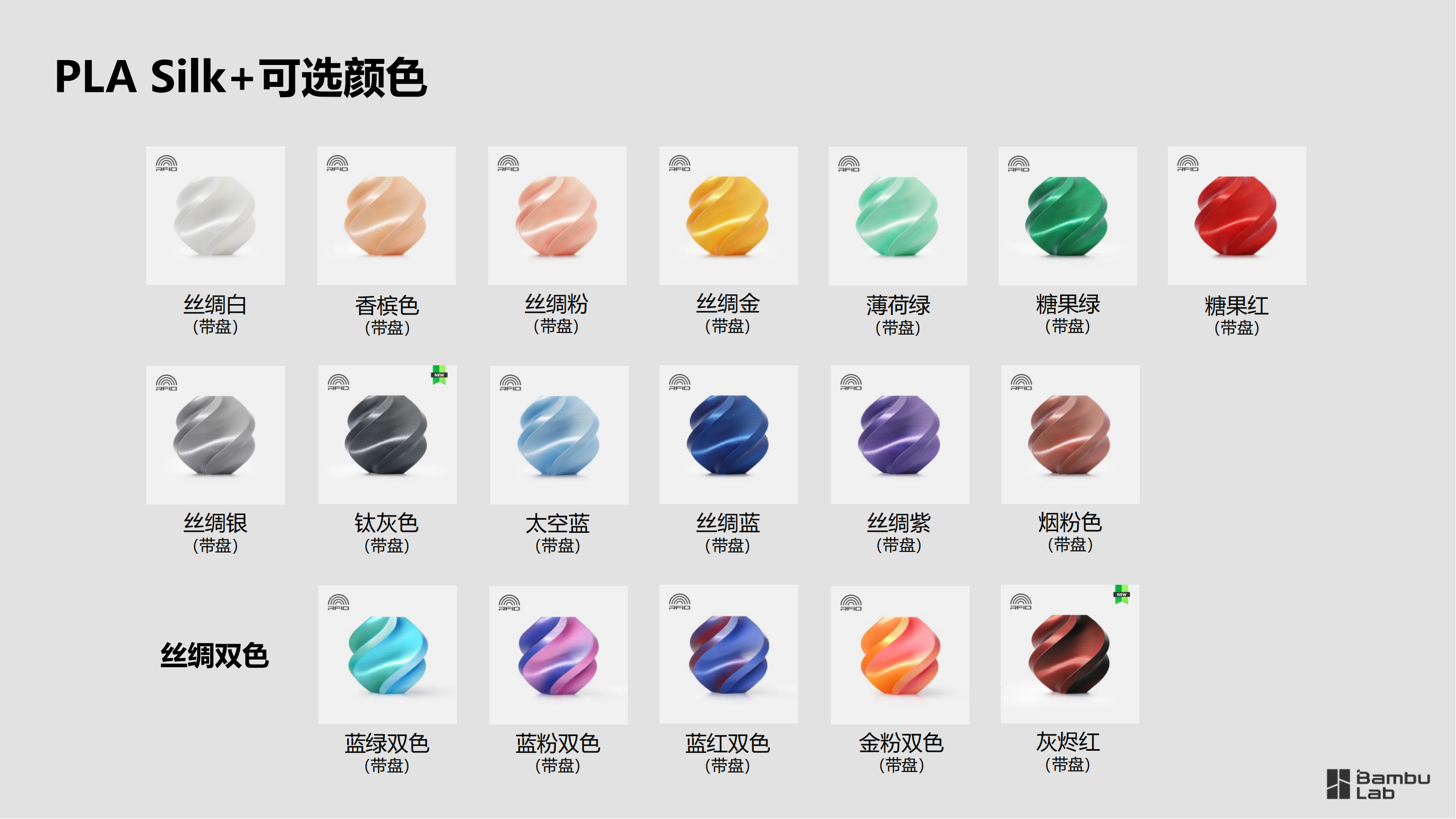Screen dimensions: 1456x819
Task: Choose the 丝绸蓝 dark blue vase
Action: click(x=728, y=434)
